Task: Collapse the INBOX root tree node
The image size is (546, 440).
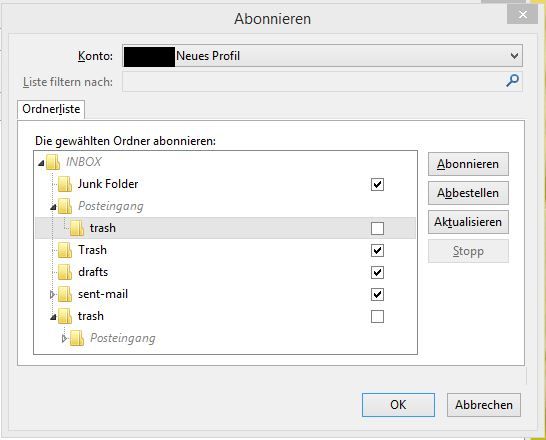Action: tap(41, 163)
